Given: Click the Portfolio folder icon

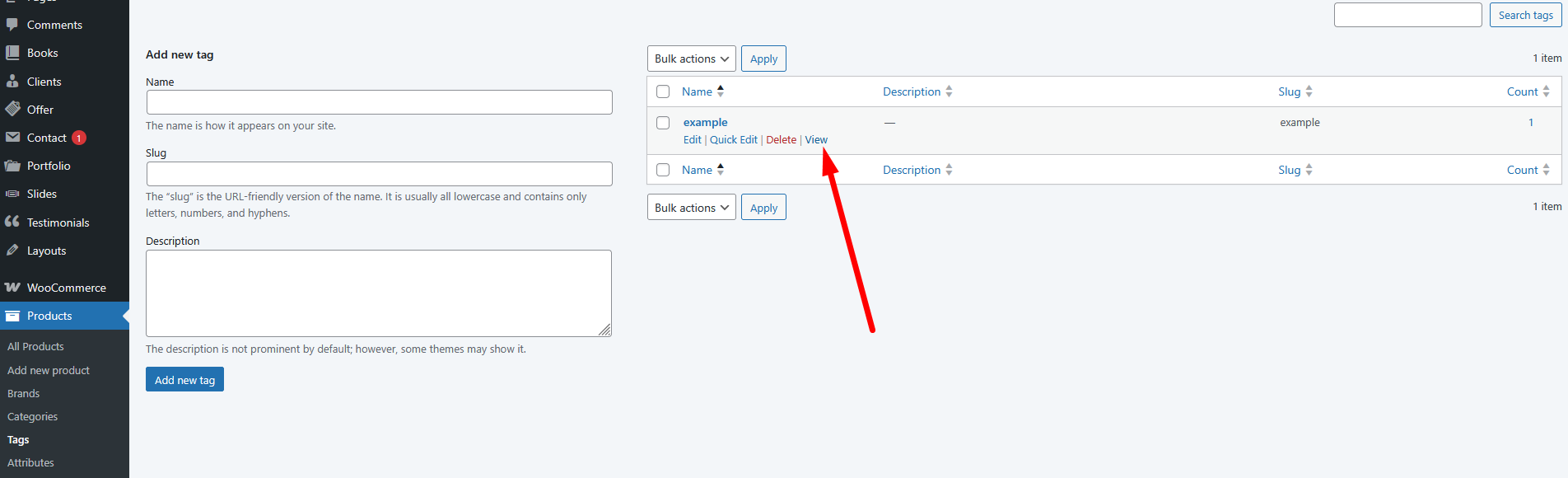Looking at the screenshot, I should 12,166.
